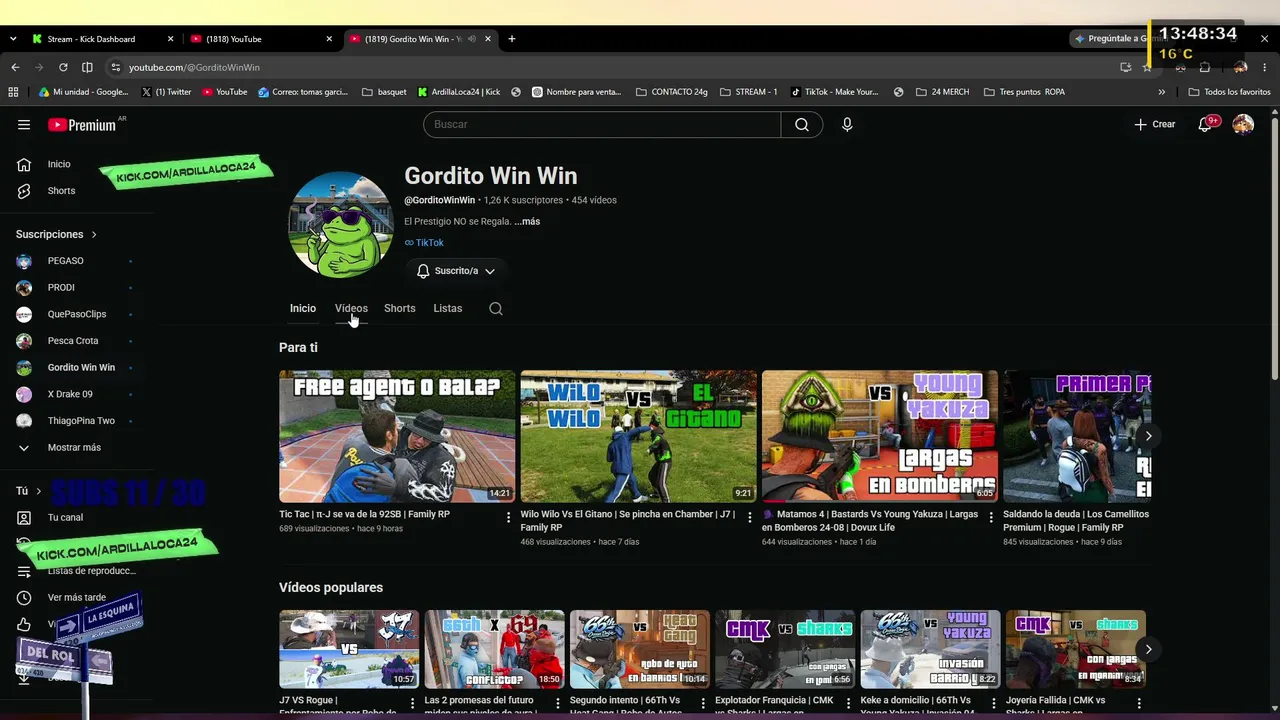Show next videos in Para ti row
Screen dimensions: 1280x720
click(x=1148, y=436)
